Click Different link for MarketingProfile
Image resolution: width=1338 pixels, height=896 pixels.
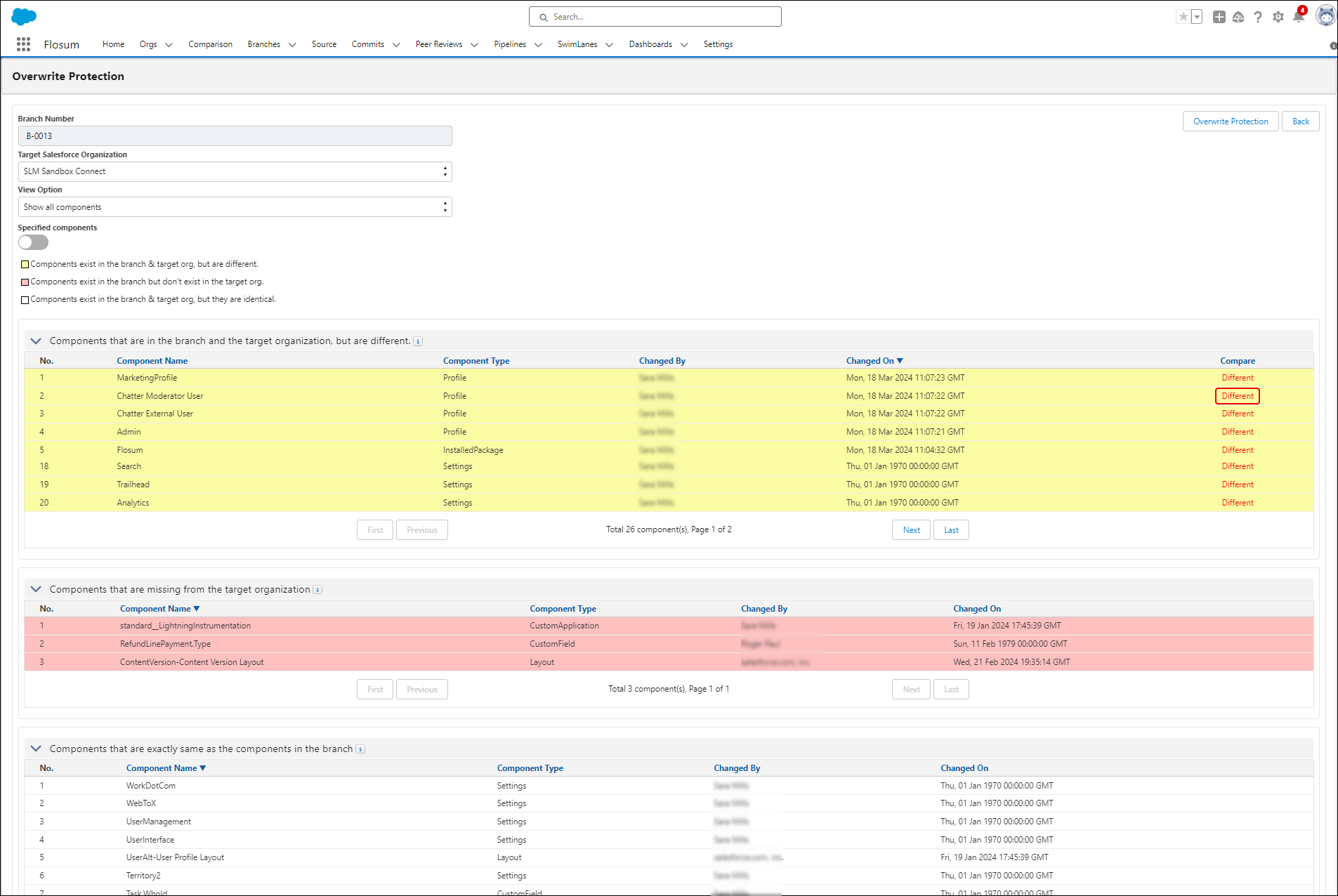pyautogui.click(x=1238, y=378)
